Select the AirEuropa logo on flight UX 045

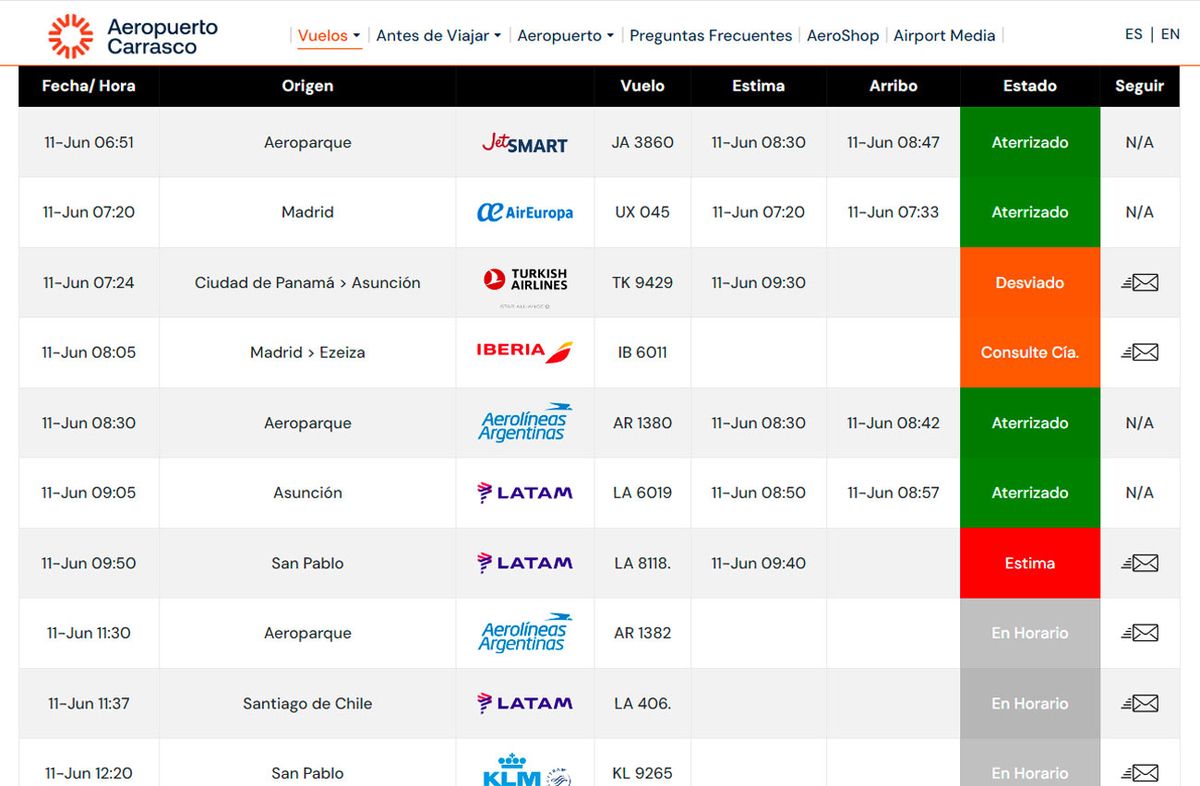tap(524, 212)
